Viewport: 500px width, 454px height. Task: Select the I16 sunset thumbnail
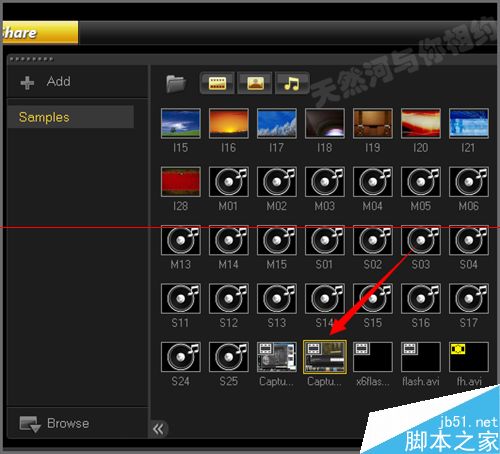(229, 123)
